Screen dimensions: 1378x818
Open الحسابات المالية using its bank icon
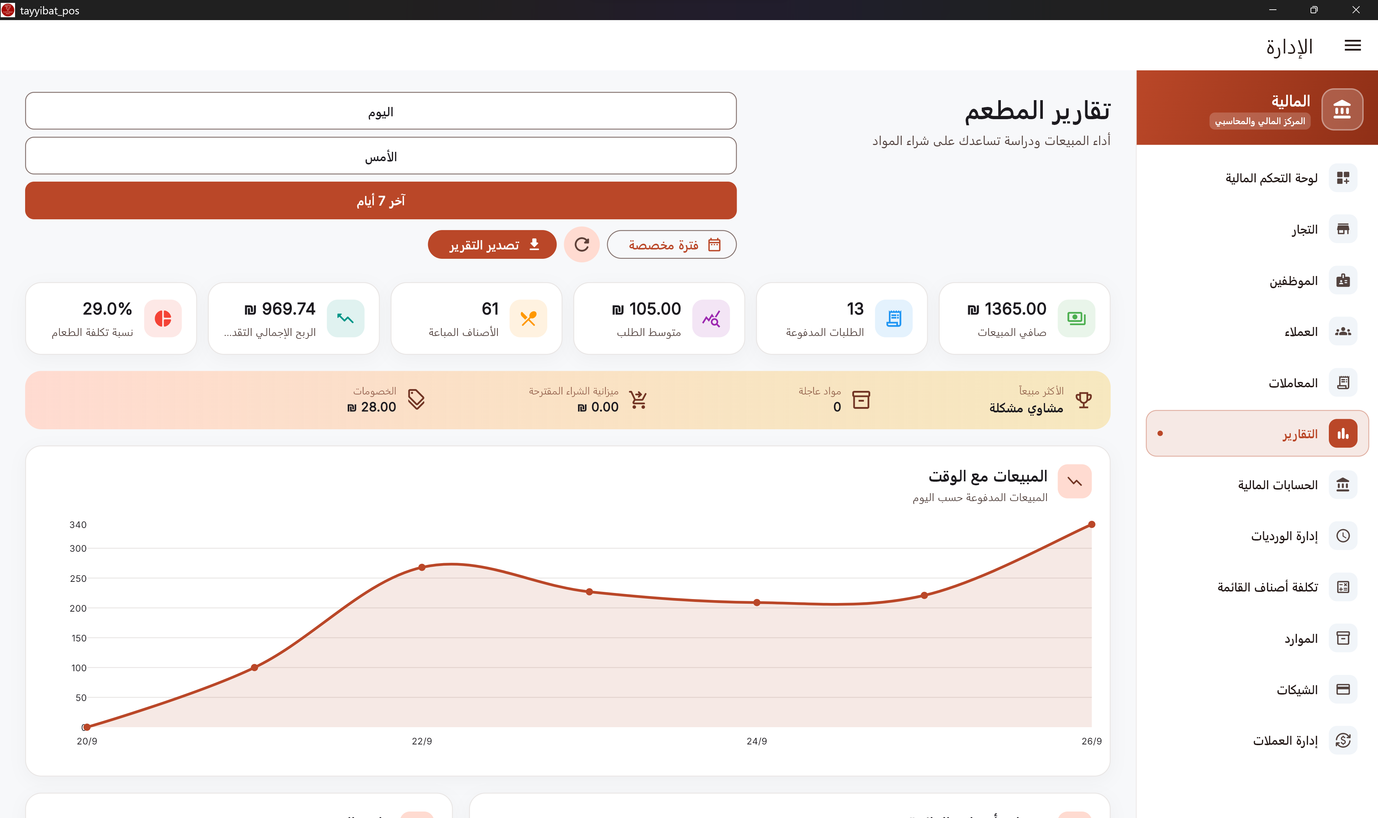(x=1343, y=485)
